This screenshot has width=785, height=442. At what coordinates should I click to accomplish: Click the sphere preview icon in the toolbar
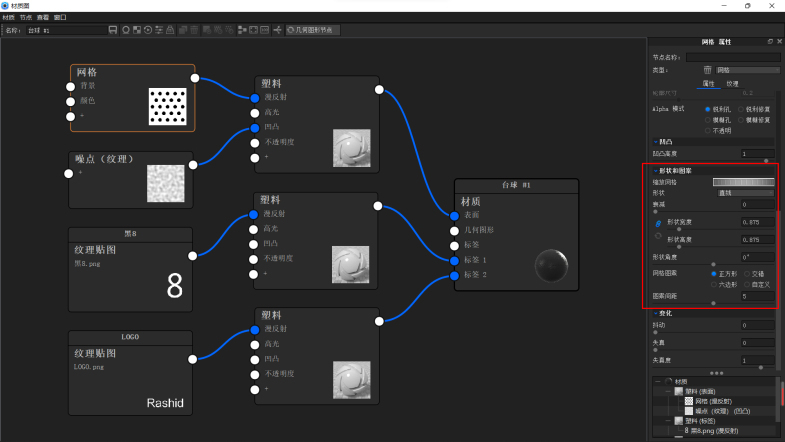[x=125, y=30]
